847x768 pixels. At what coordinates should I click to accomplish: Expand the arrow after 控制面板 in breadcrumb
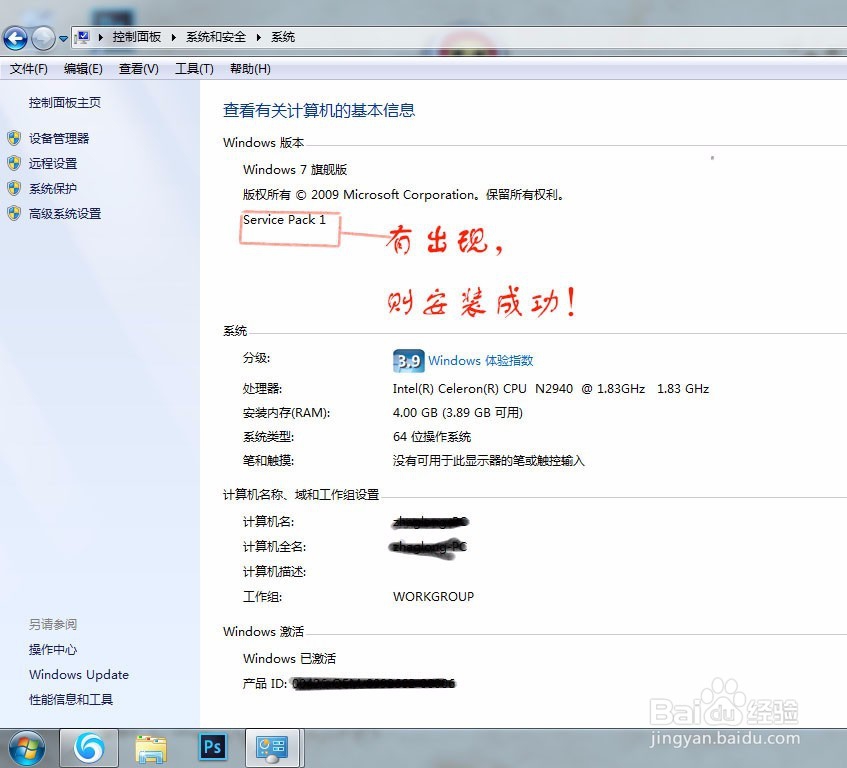click(x=173, y=37)
